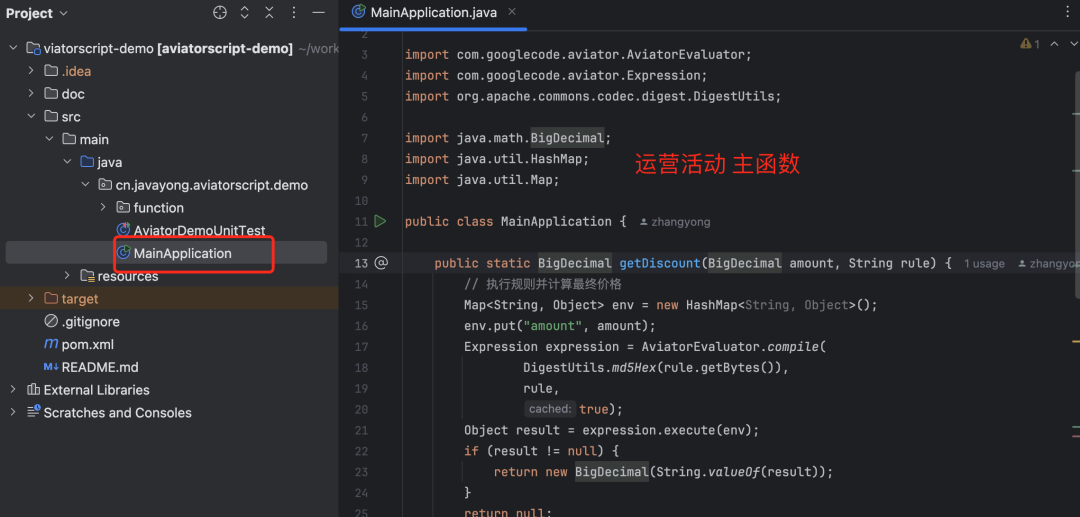Close the MainApplication.java tab

(511, 12)
